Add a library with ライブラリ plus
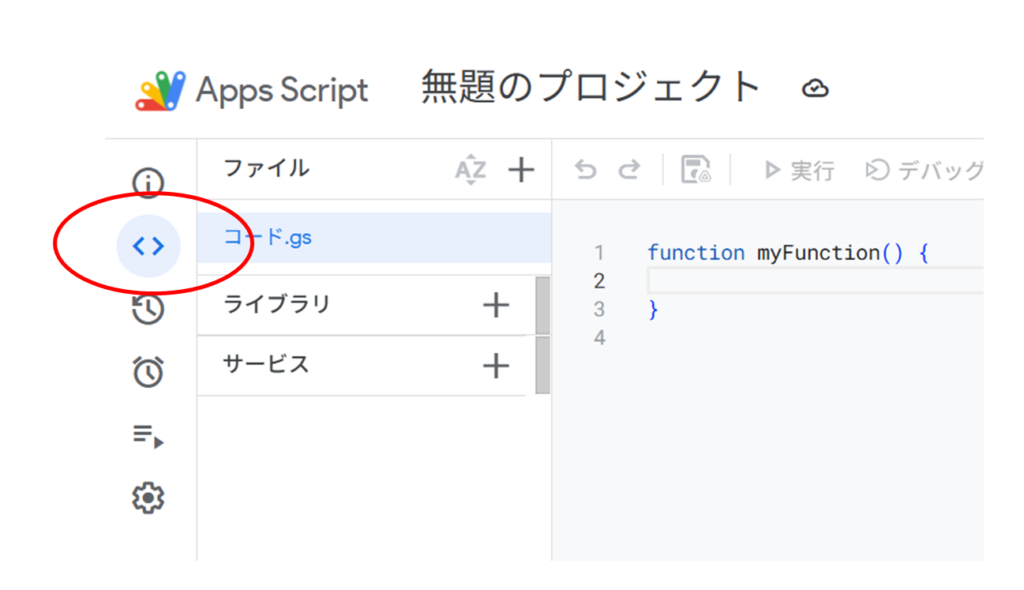Screen dimensions: 1024x590 pos(496,305)
